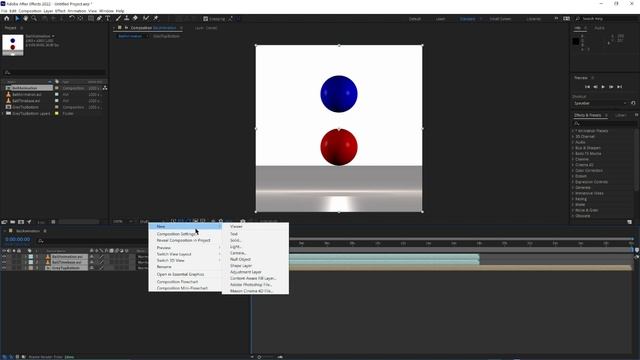Select the Pen tool
Image resolution: width=640 pixels, height=360 pixels.
click(x=99, y=18)
